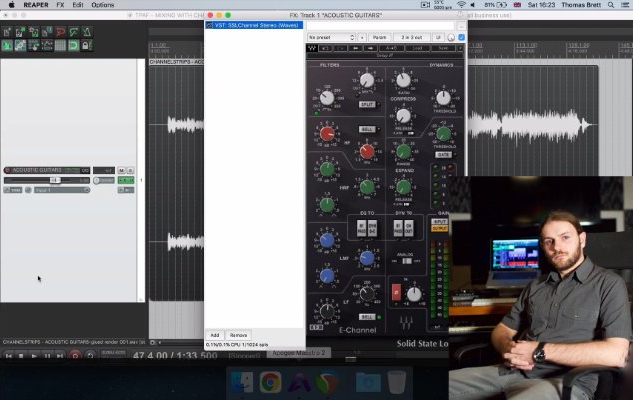This screenshot has height=400, width=633.
Task: Click the Open Project toolbar icon
Action: (20, 32)
